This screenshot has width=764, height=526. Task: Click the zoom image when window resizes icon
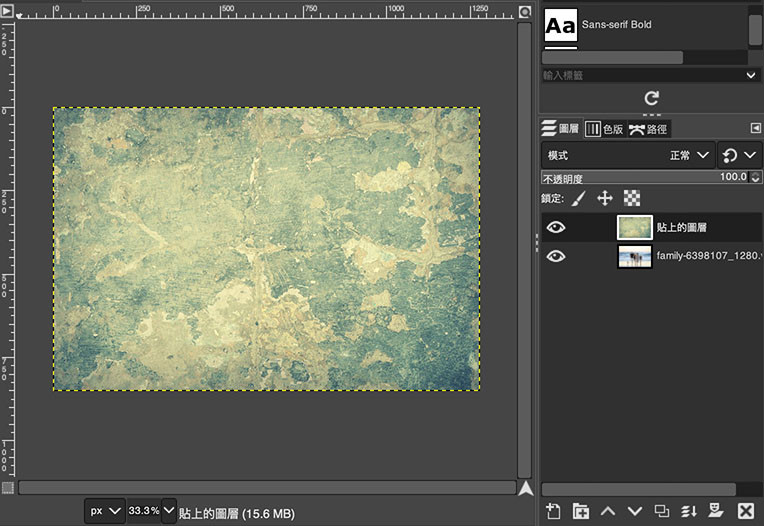[525, 12]
